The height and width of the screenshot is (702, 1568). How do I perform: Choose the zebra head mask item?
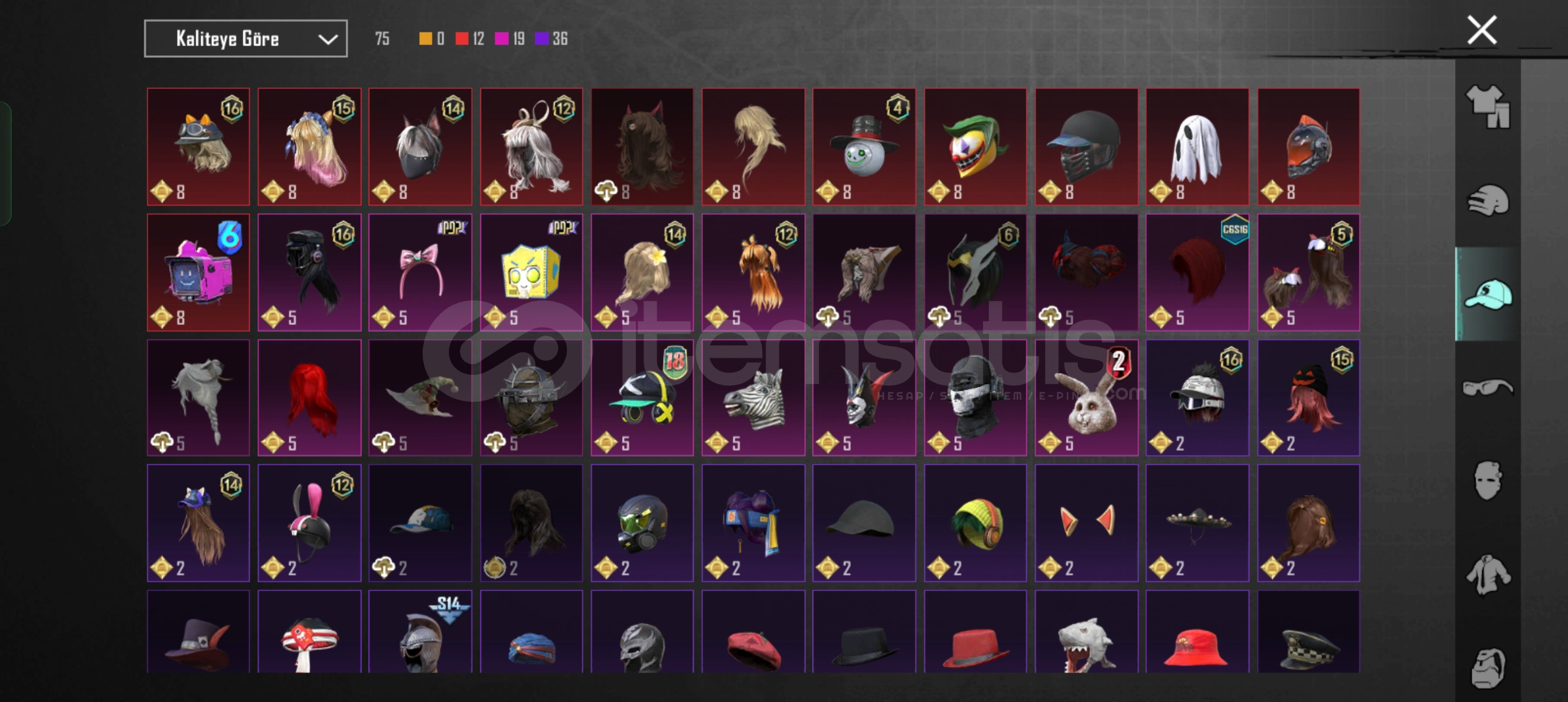tap(753, 398)
